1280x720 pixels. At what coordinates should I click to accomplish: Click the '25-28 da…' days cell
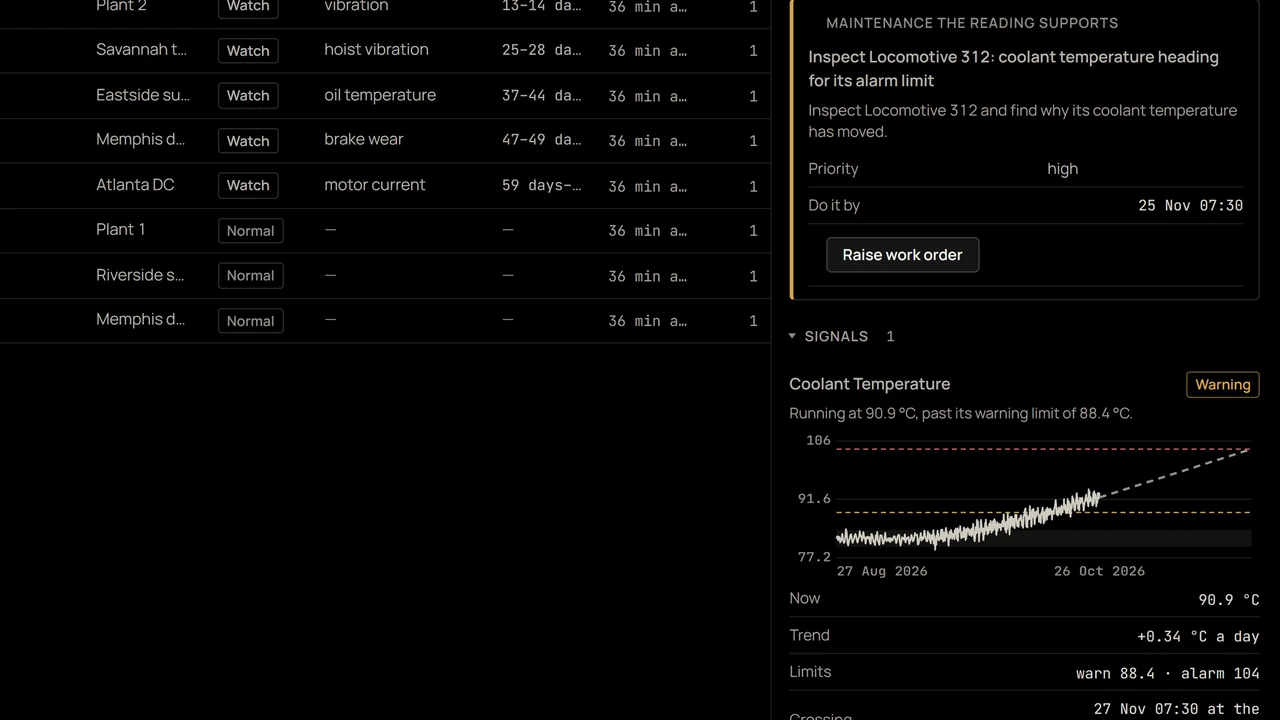[541, 49]
